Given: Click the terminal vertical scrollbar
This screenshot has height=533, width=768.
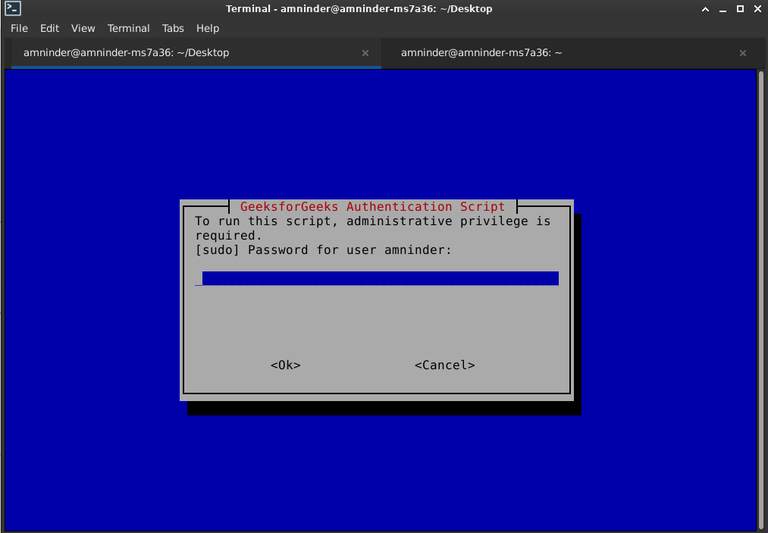Looking at the screenshot, I should (x=761, y=300).
